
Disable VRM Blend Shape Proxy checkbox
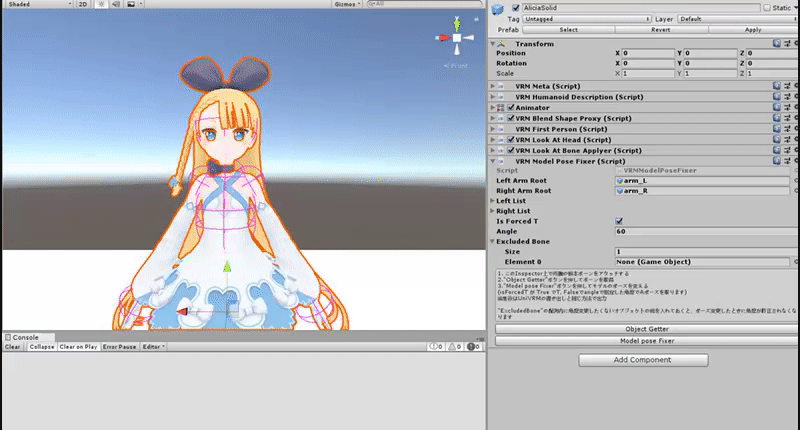click(511, 118)
